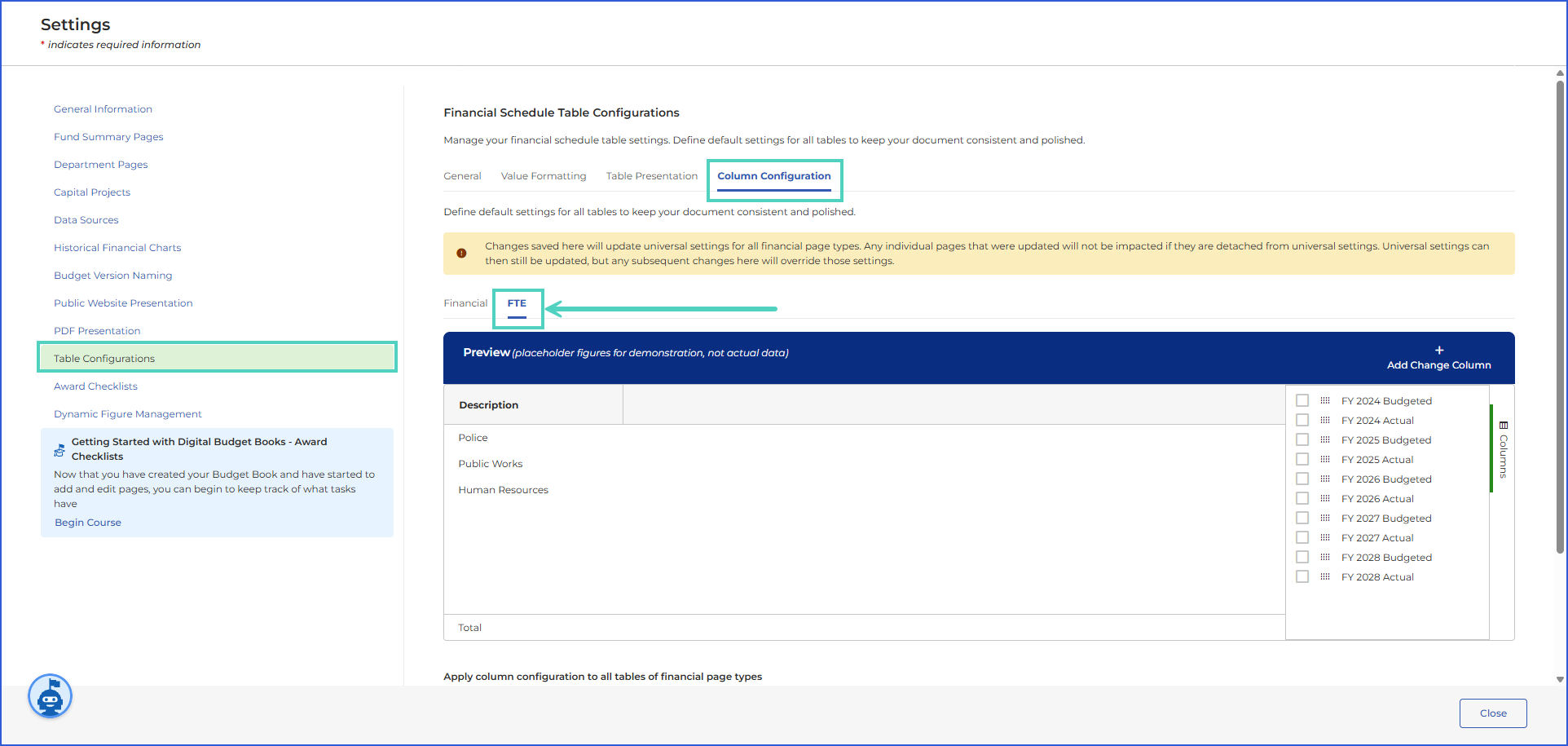The height and width of the screenshot is (746, 1568).
Task: Grab the drag handle for FY 2028 Budgeted
Action: [x=1325, y=557]
